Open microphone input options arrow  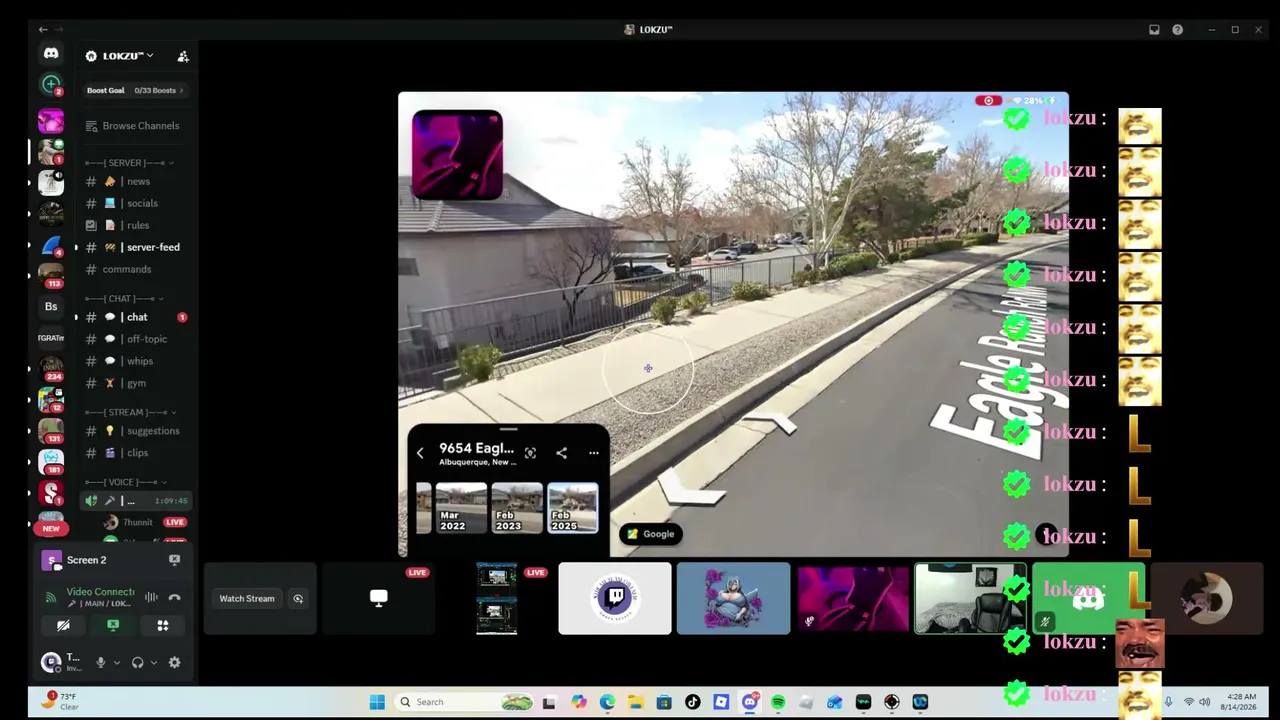click(116, 662)
